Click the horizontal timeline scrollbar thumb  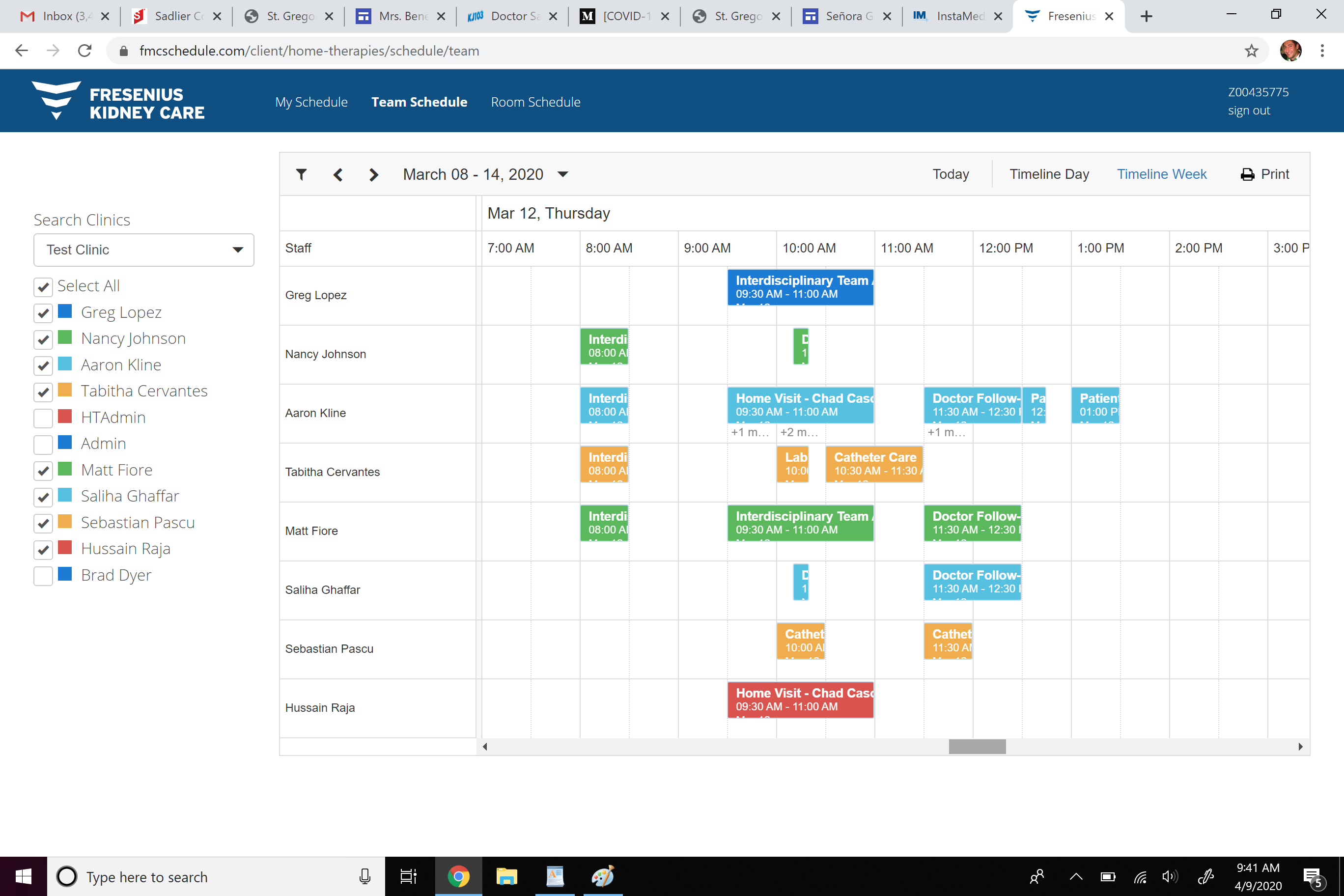[977, 747]
